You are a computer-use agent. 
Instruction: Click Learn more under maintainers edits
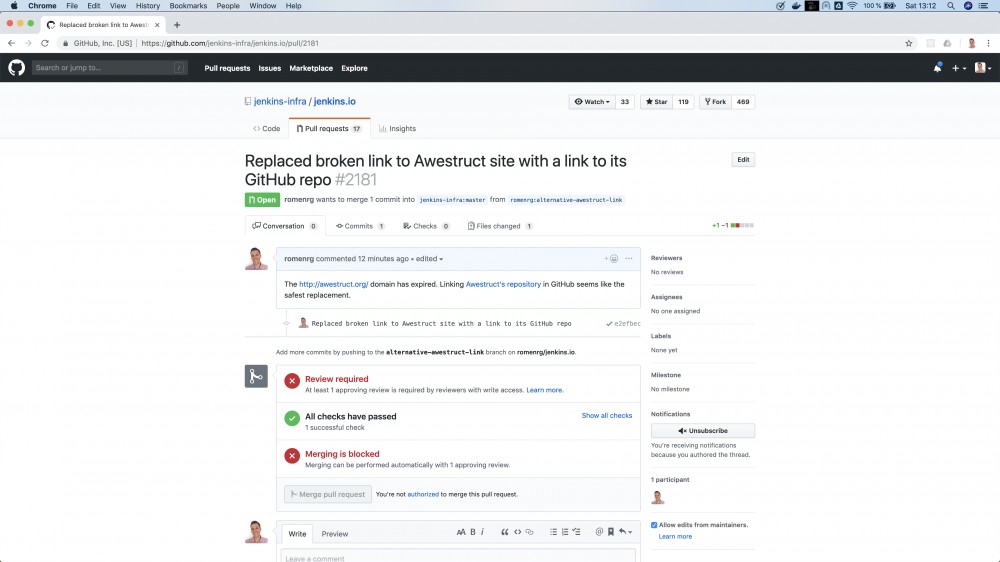pos(675,536)
